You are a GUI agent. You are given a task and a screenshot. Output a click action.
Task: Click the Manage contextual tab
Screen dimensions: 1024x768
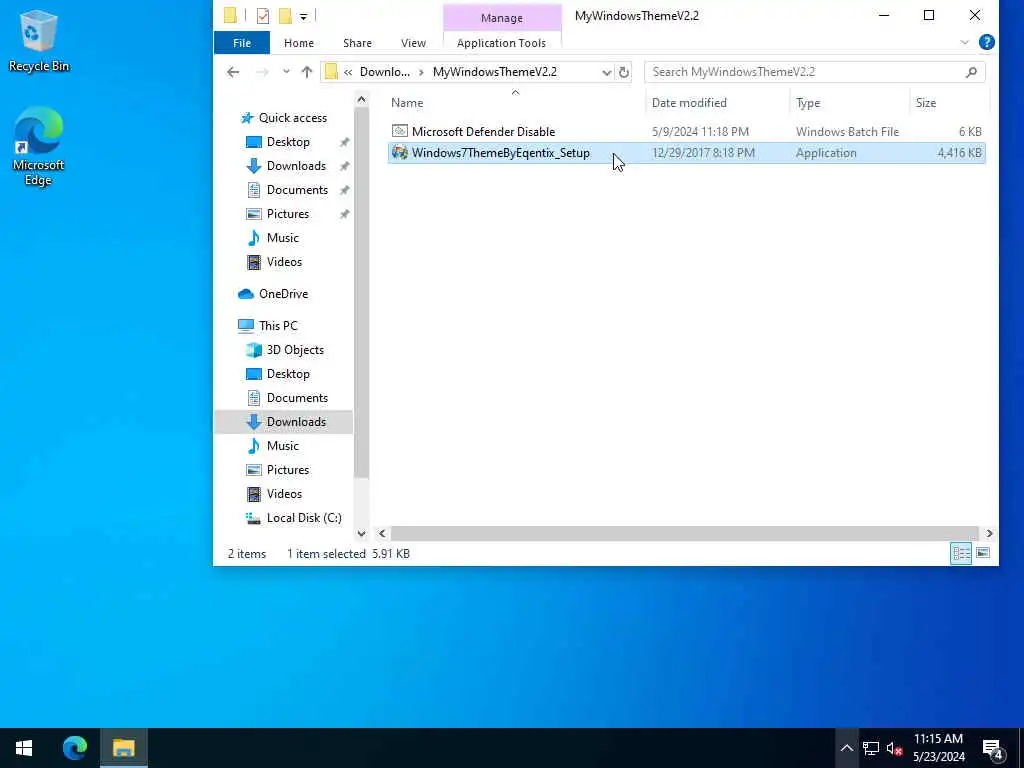pos(502,18)
